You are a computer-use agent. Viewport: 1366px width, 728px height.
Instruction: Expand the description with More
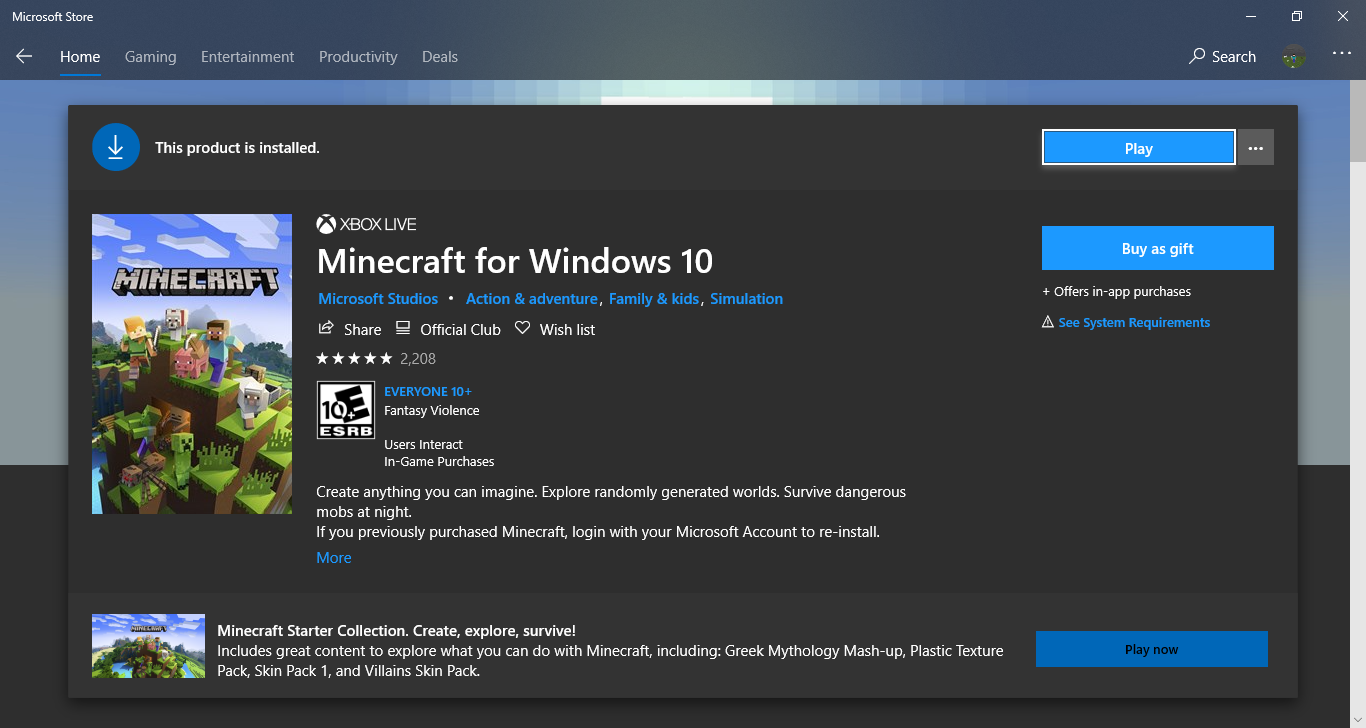click(x=334, y=558)
